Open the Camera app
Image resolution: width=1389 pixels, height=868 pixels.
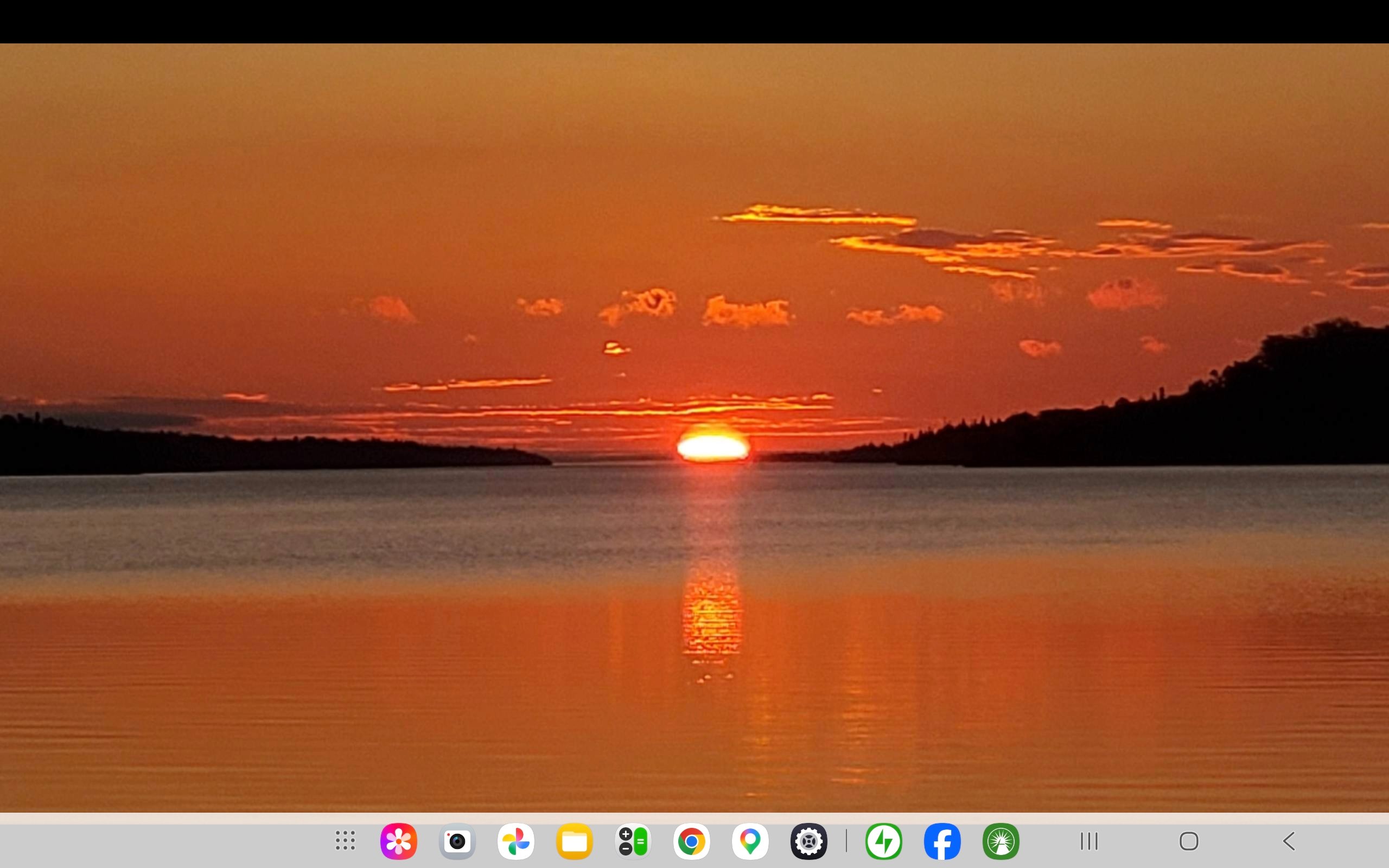pyautogui.click(x=457, y=841)
